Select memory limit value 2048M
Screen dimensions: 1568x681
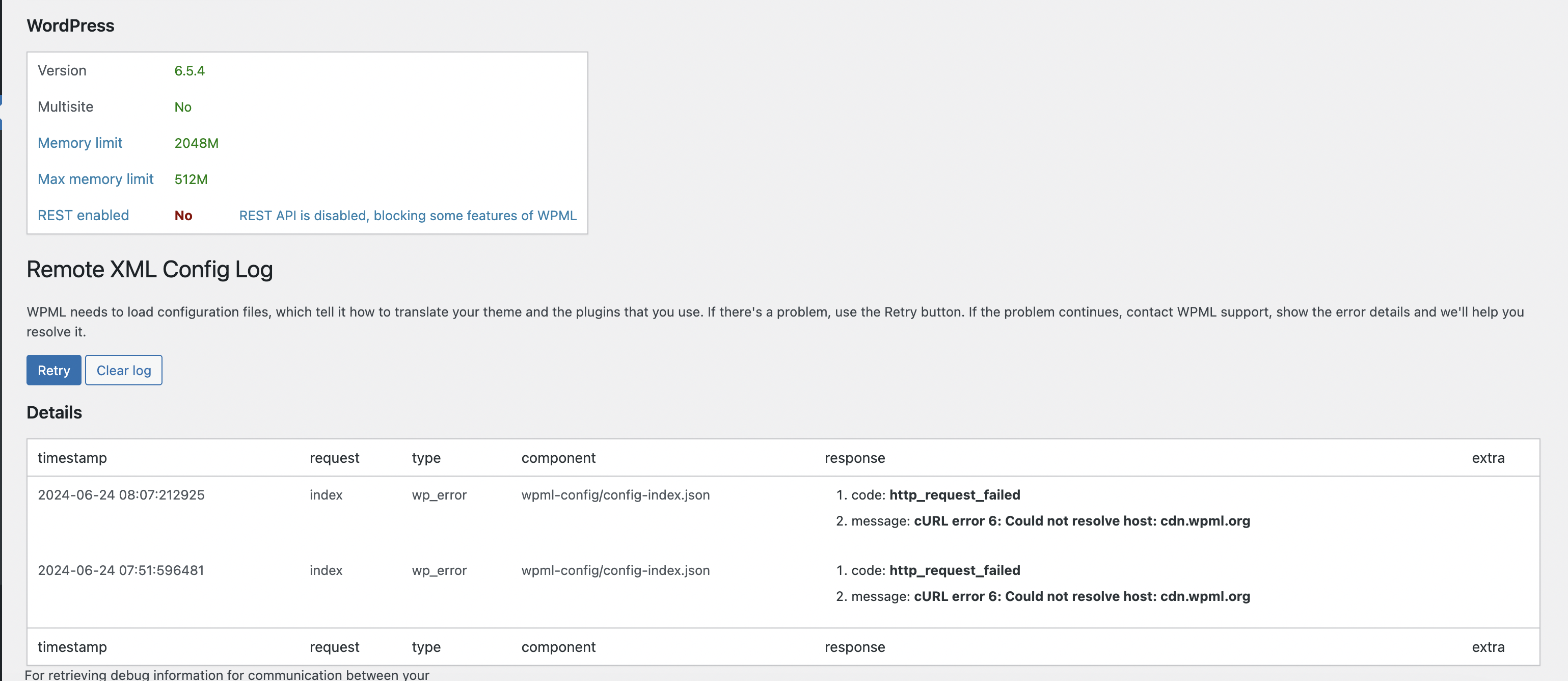[x=196, y=143]
